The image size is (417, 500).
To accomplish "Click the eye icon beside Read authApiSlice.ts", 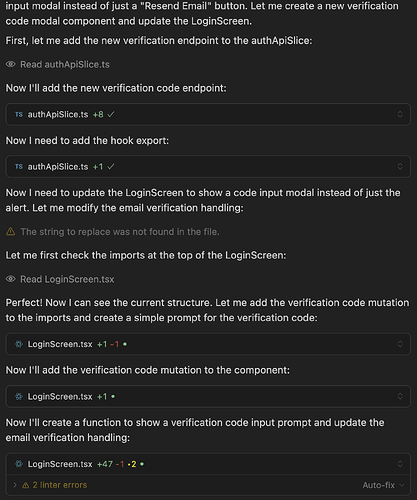I will [11, 64].
